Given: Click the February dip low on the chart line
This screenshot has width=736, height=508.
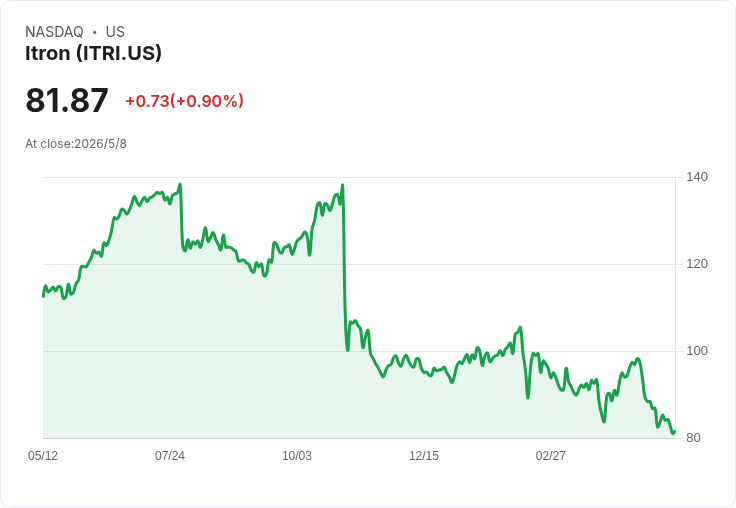Looking at the screenshot, I should (528, 398).
